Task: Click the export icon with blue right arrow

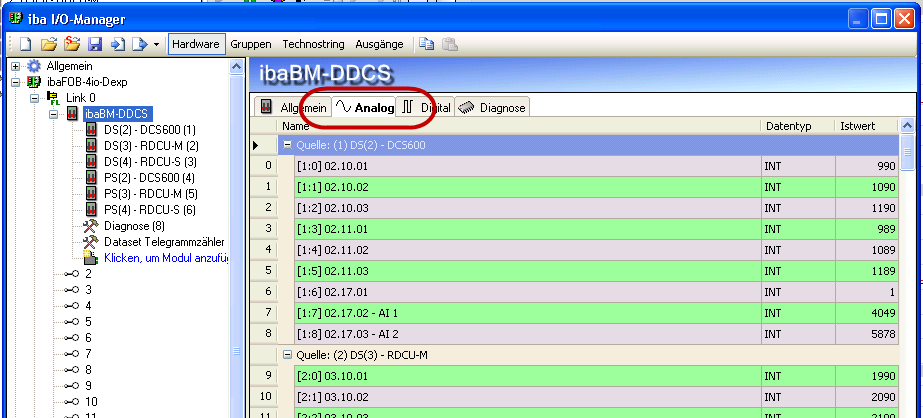Action: click(139, 44)
